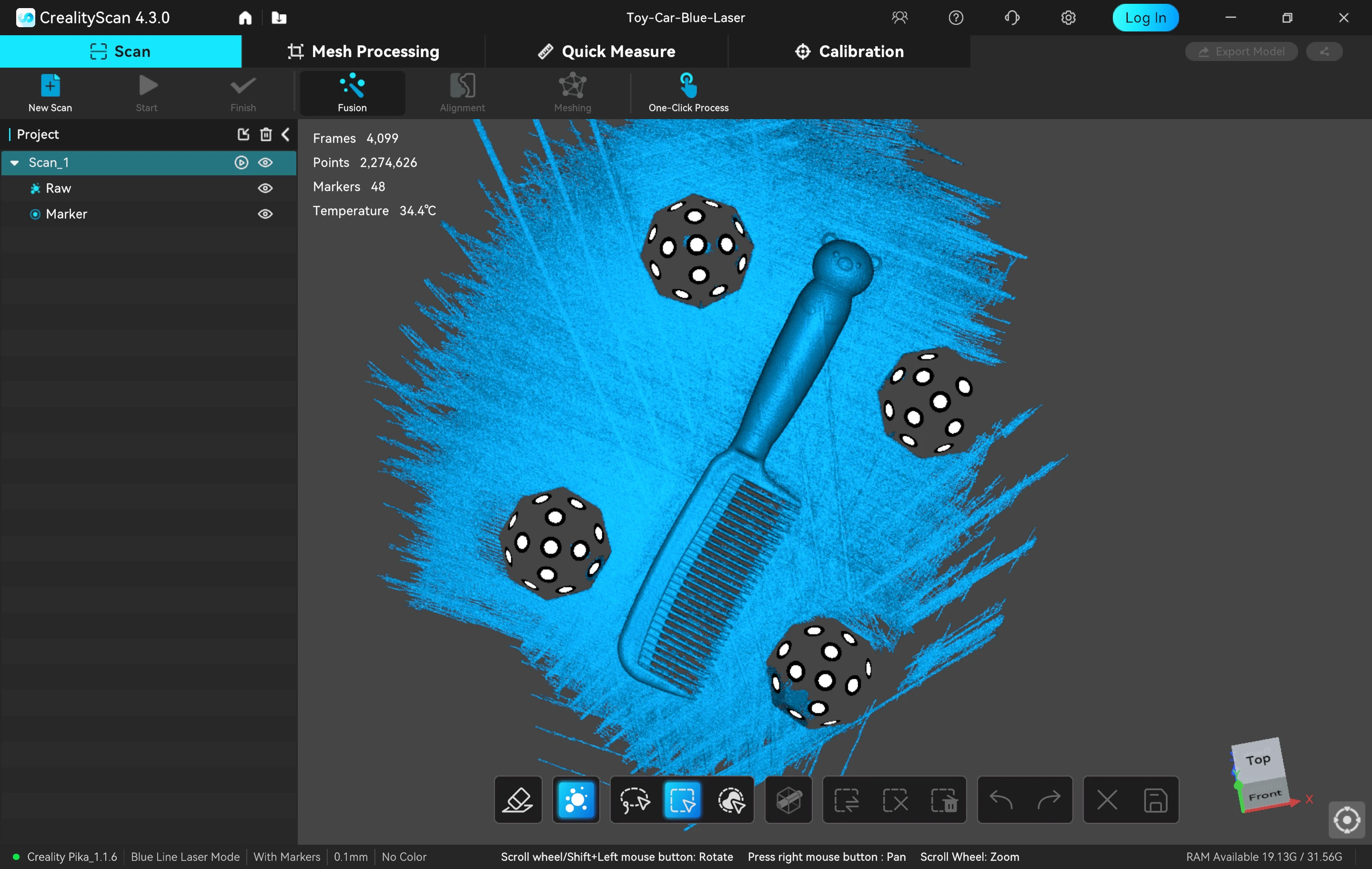Click the X discard edits icon

[1107, 800]
